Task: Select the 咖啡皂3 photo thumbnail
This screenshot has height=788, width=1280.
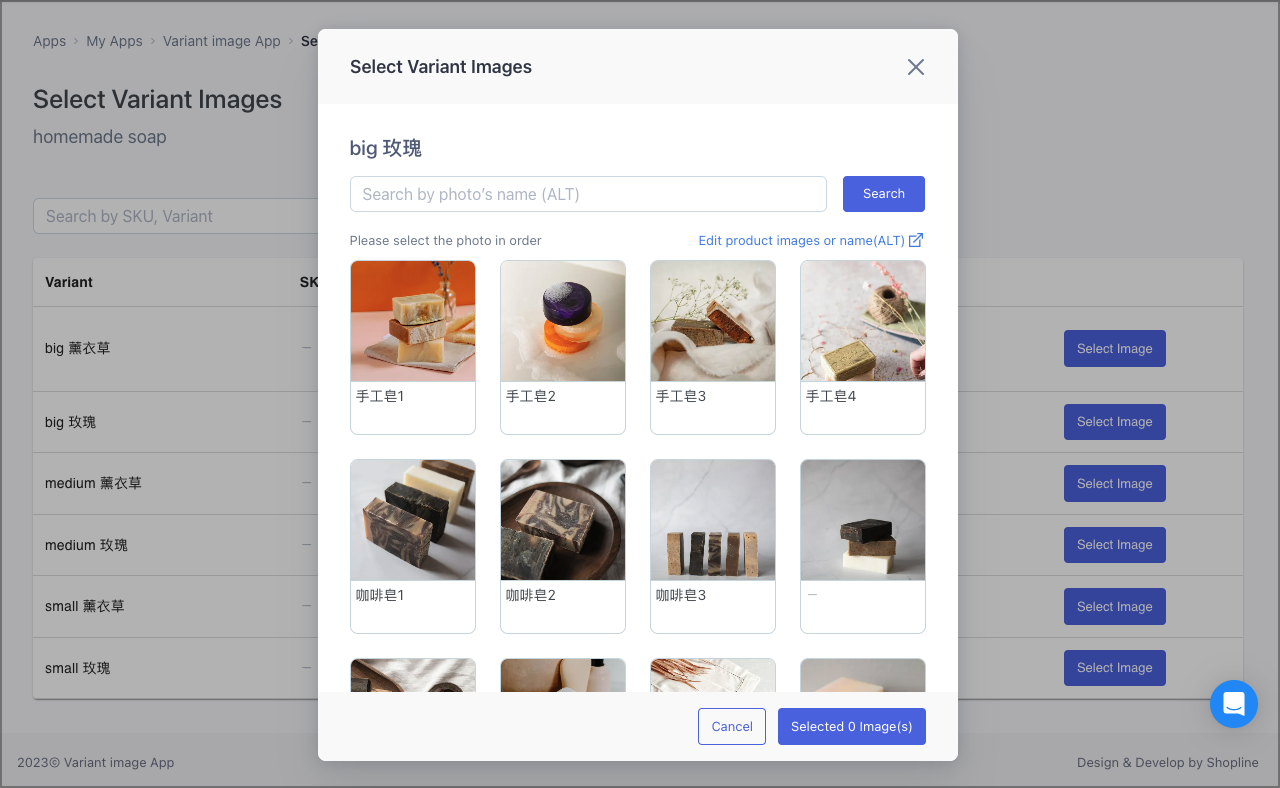Action: coord(713,520)
